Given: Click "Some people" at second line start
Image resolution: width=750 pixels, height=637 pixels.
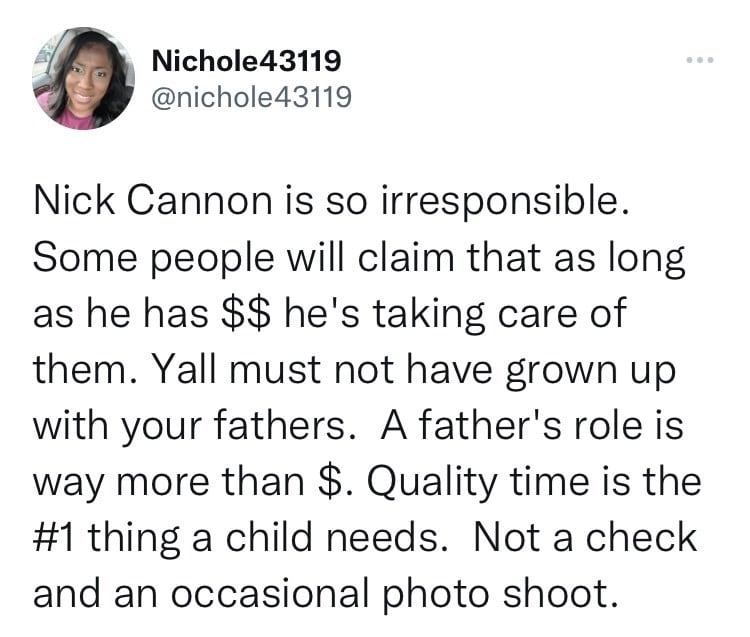Looking at the screenshot, I should 154,258.
